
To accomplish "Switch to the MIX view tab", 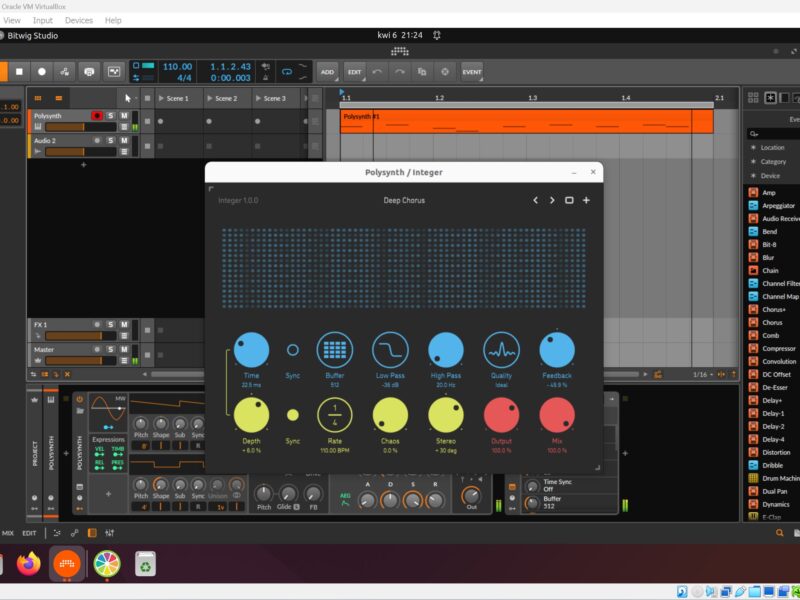I will coord(7,533).
